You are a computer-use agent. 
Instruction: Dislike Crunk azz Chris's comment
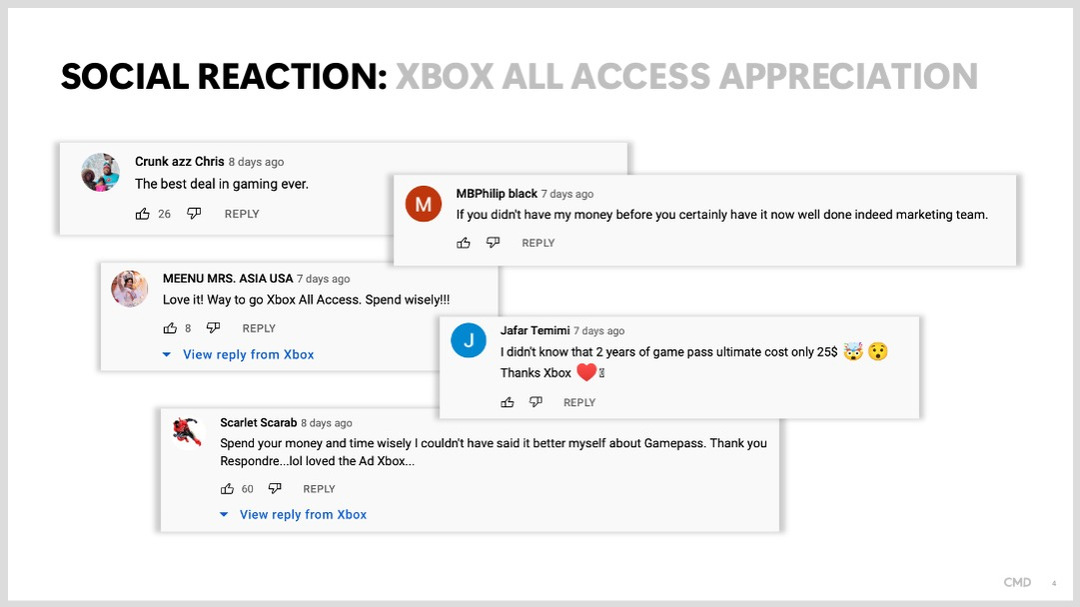pos(194,214)
